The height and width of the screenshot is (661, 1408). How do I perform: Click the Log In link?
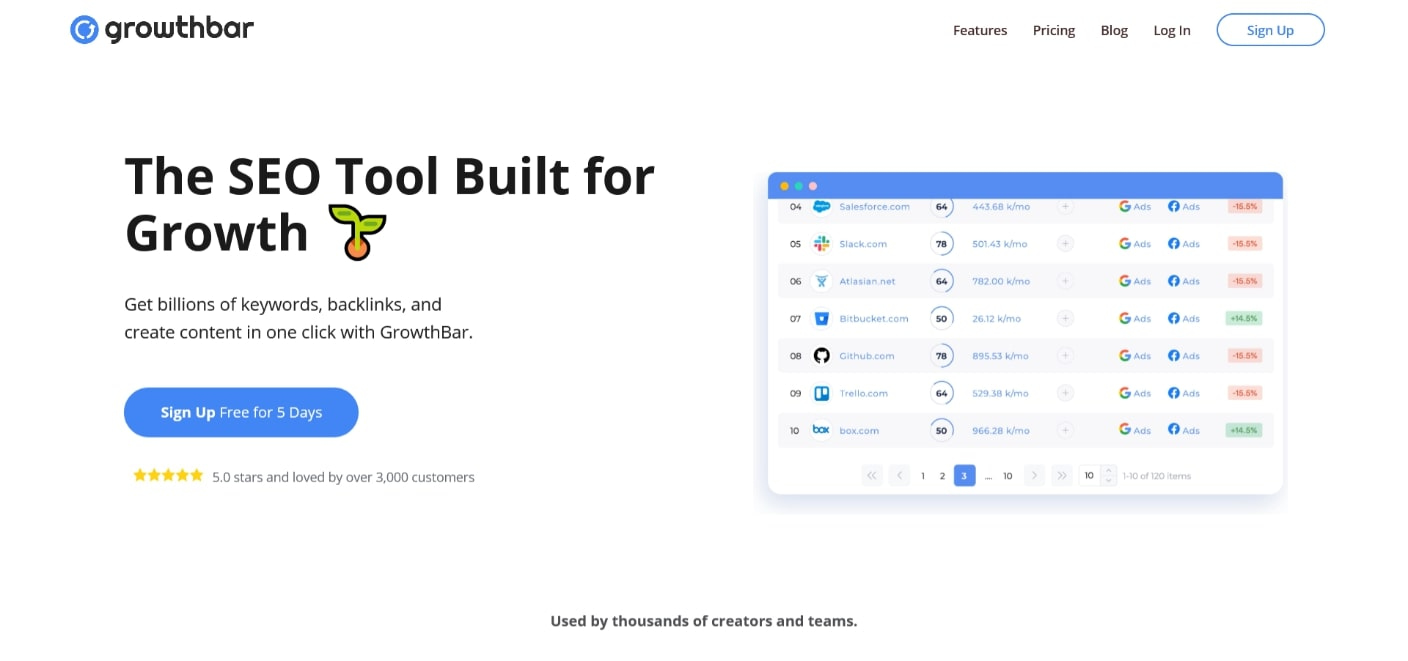pos(1171,30)
